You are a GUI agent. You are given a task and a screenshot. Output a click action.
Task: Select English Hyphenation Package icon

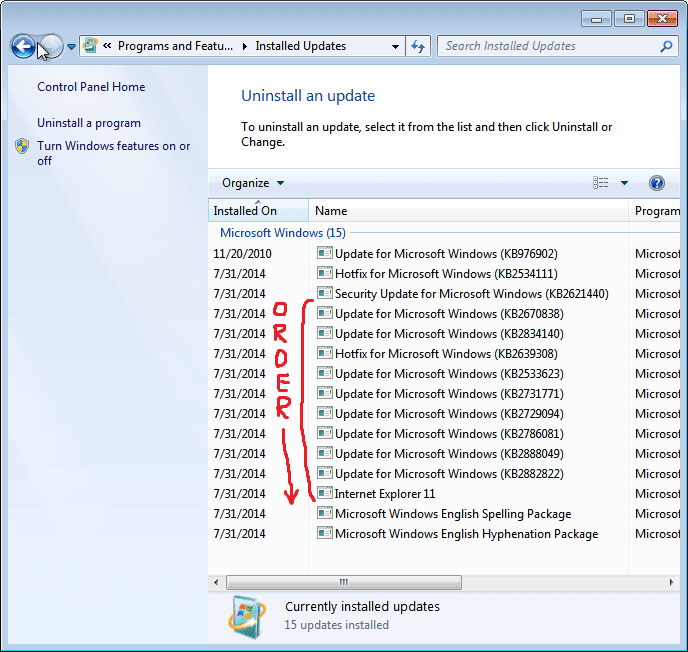[325, 533]
